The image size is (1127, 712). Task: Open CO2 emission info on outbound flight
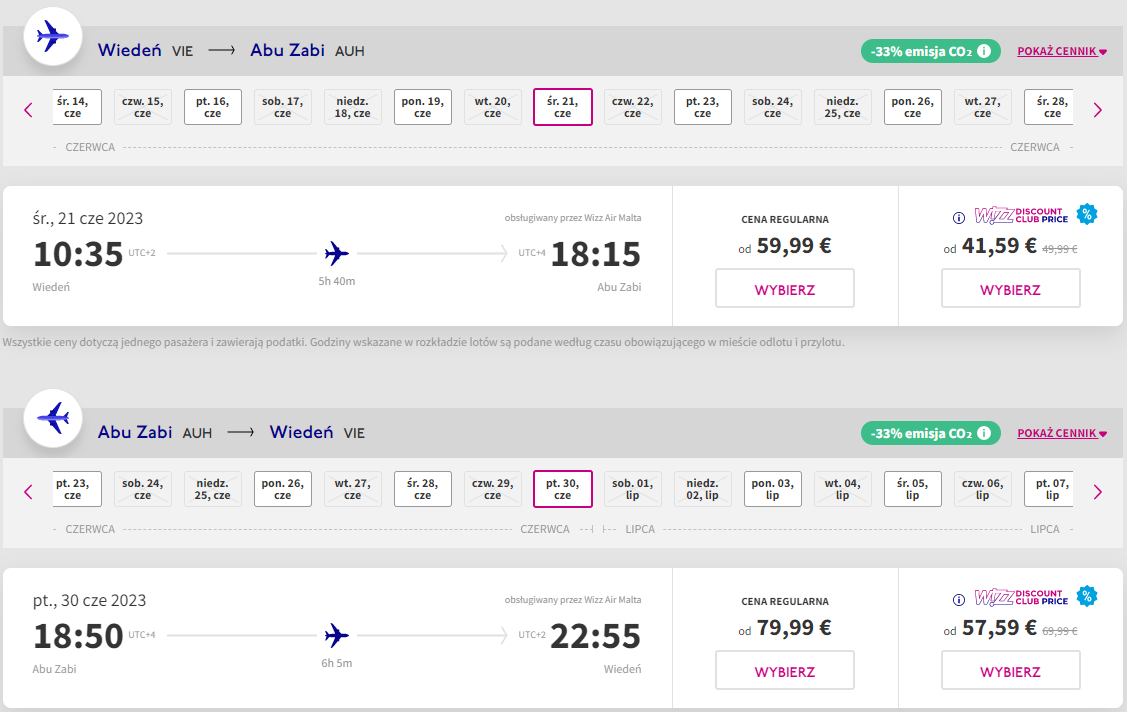(x=984, y=51)
